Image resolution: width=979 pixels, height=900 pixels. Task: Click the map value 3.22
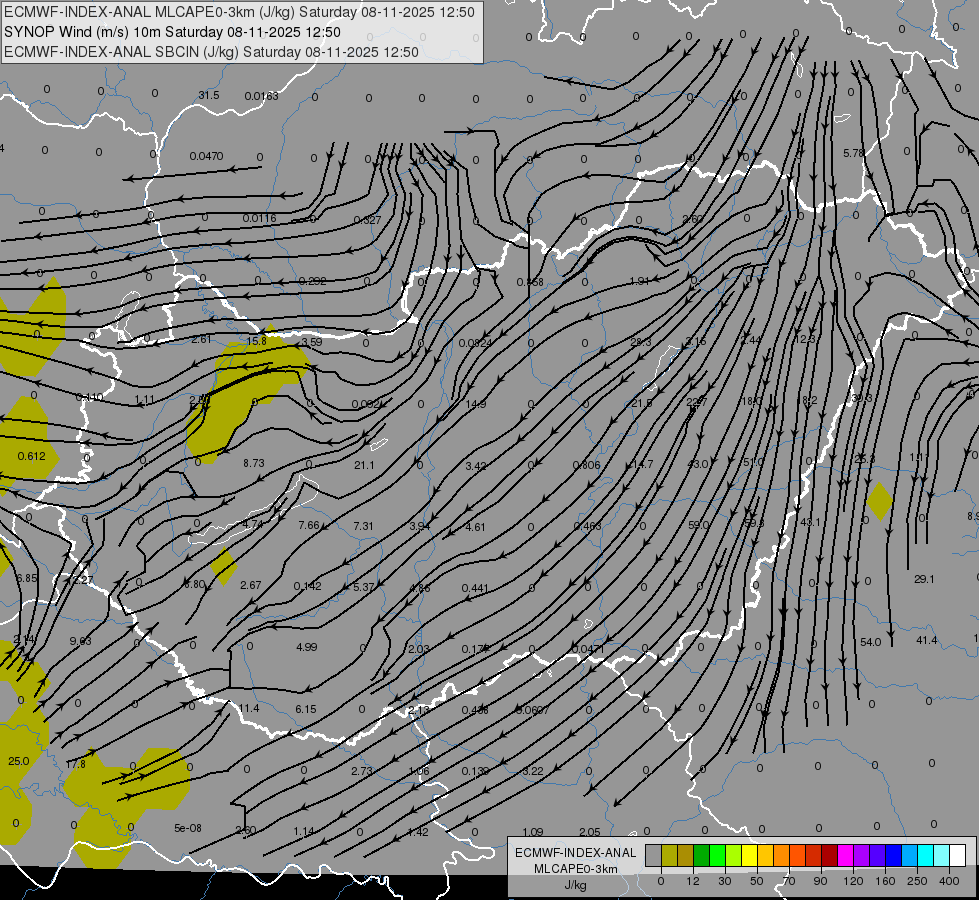point(533,771)
